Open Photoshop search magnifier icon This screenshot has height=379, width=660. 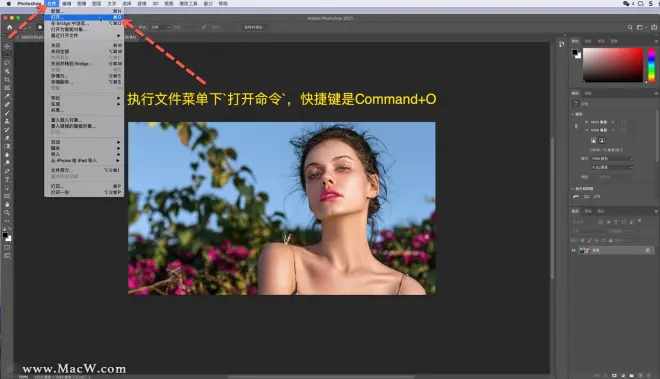(630, 27)
